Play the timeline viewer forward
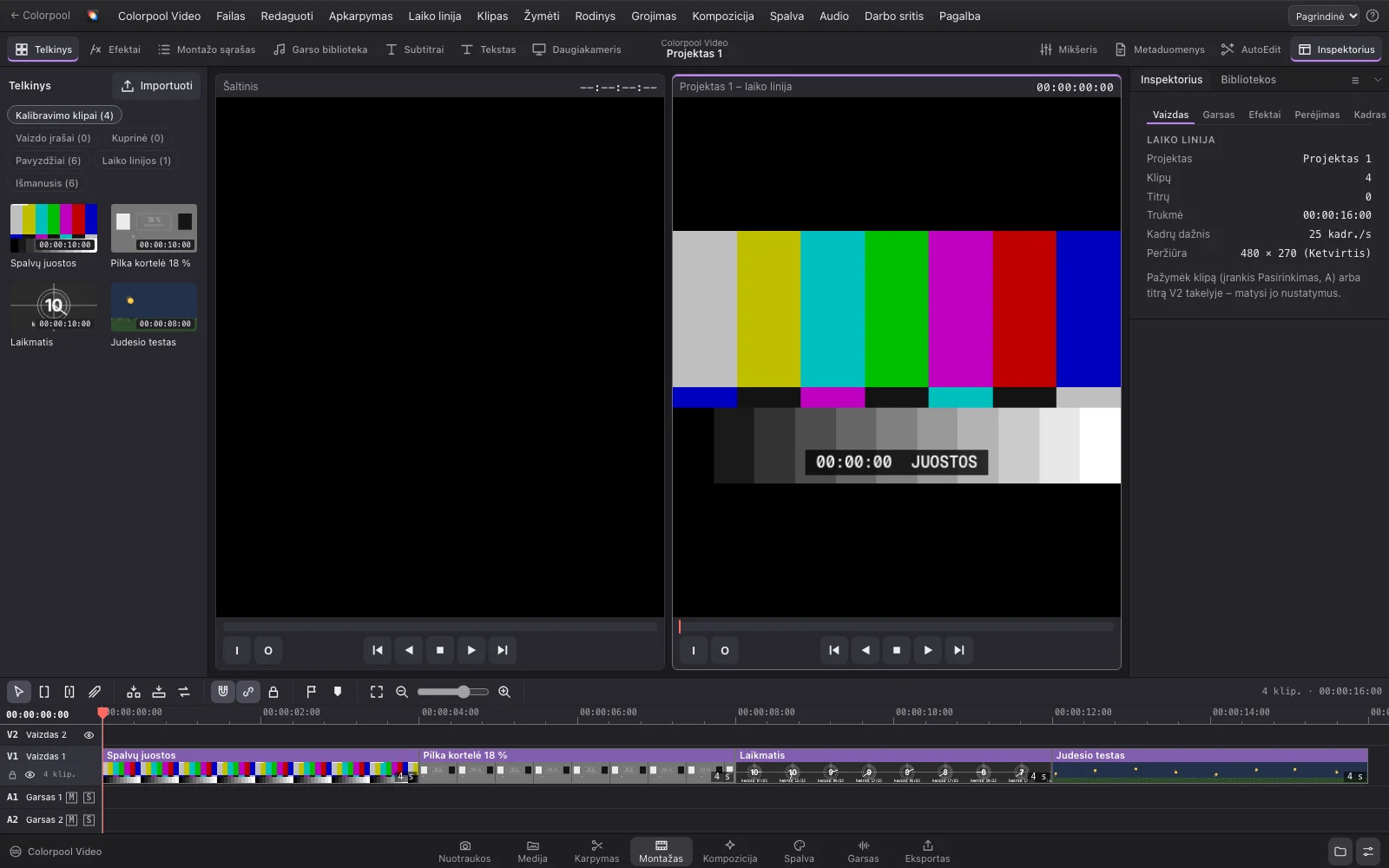 928,650
